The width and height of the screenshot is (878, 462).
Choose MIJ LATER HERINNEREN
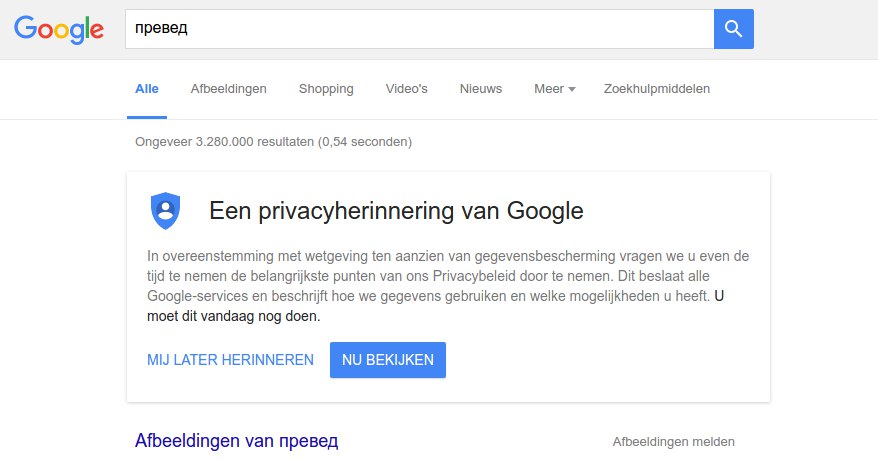pyautogui.click(x=230, y=360)
